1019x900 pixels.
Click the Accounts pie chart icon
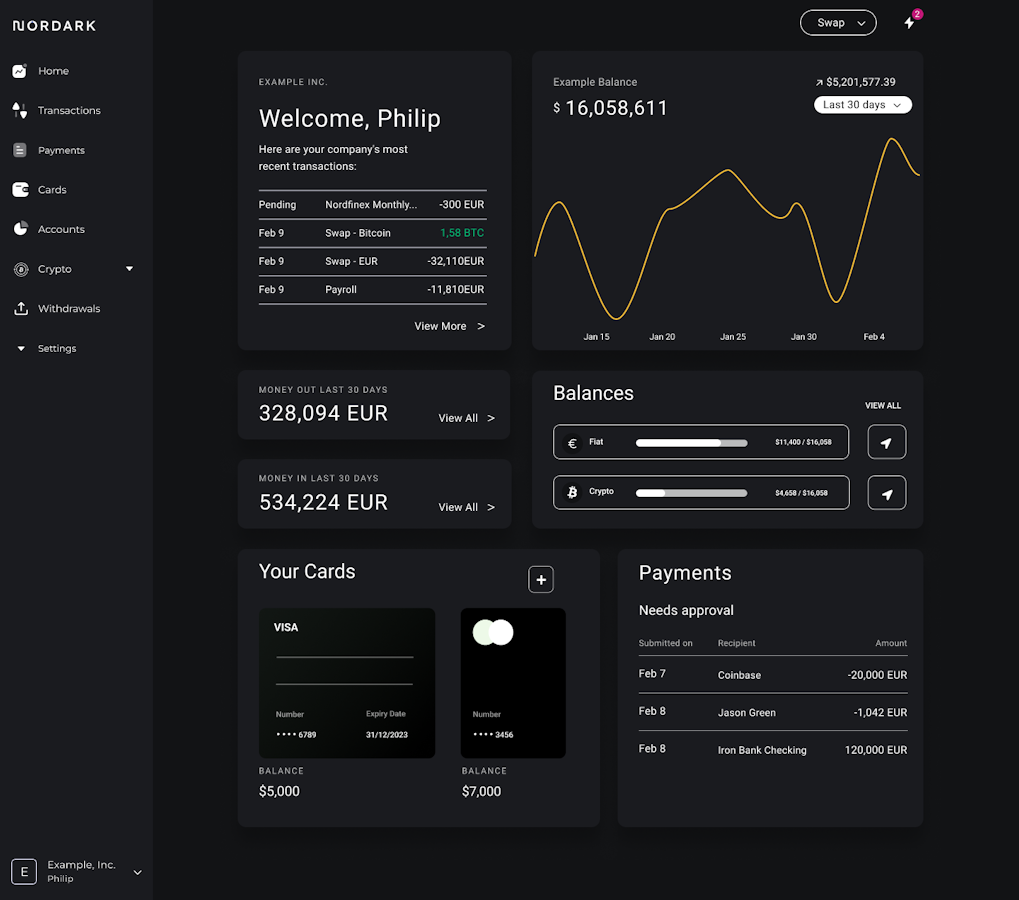pos(19,229)
